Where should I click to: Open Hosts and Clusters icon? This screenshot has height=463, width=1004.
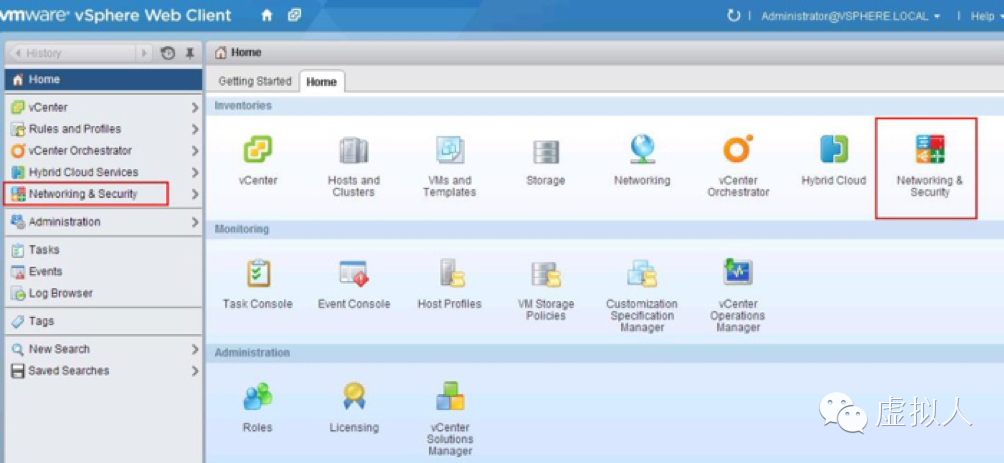tap(353, 150)
